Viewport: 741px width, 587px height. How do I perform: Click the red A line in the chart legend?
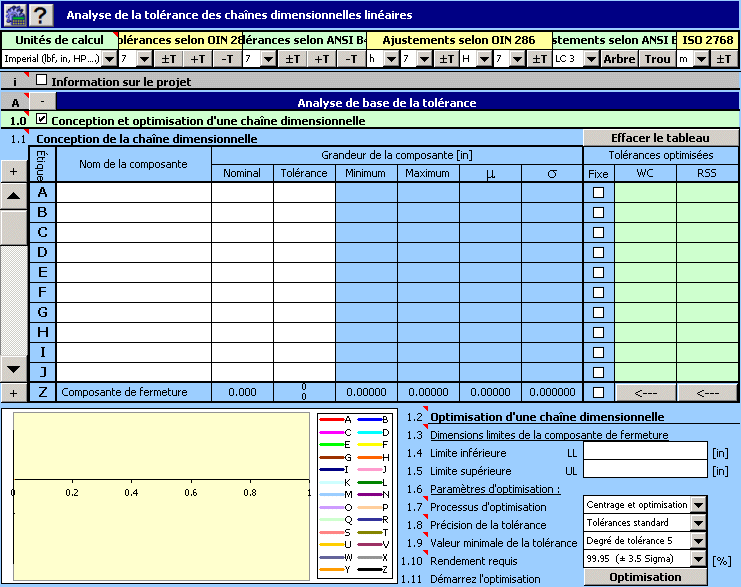pyautogui.click(x=332, y=420)
